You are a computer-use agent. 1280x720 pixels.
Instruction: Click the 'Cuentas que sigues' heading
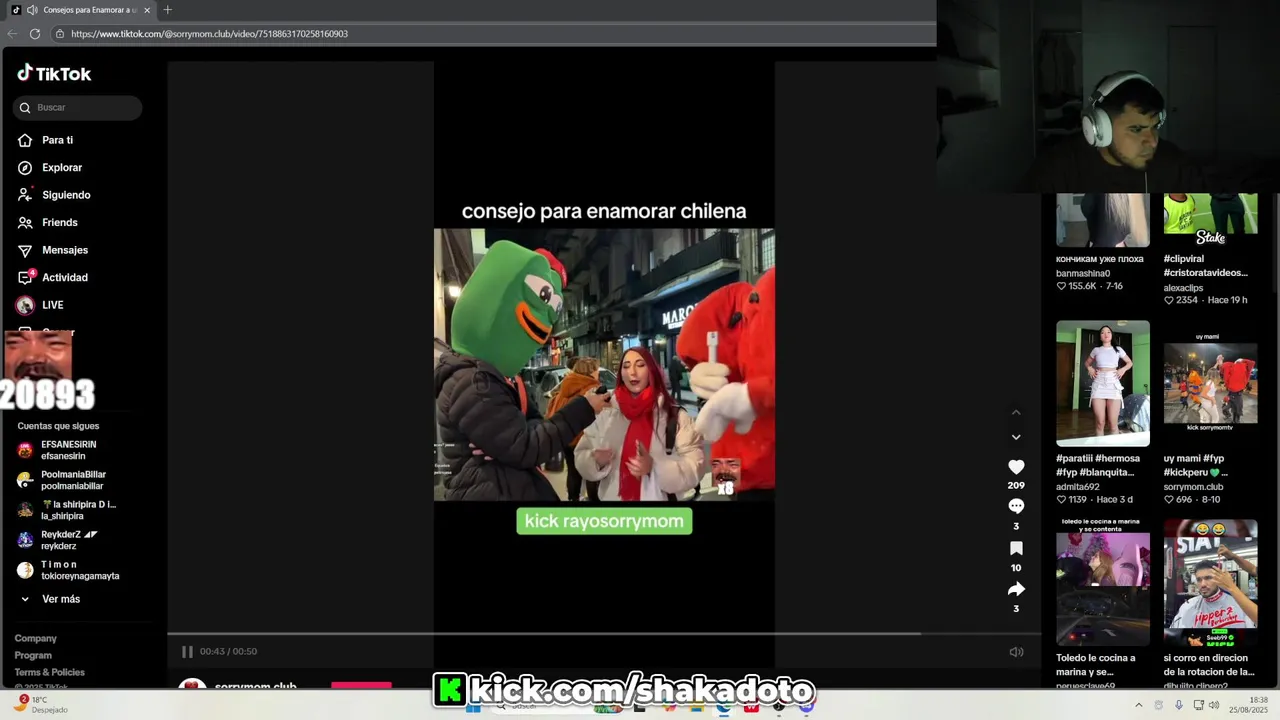(x=58, y=426)
